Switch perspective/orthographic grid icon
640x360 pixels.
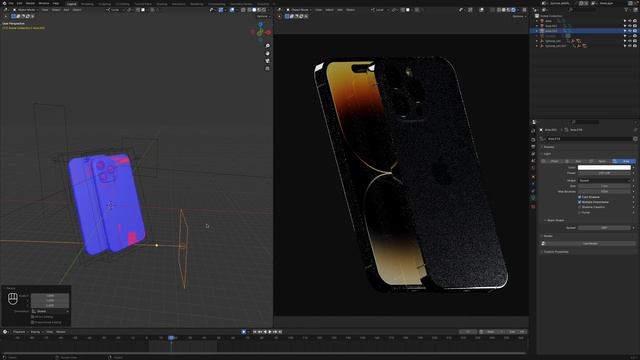click(x=268, y=68)
